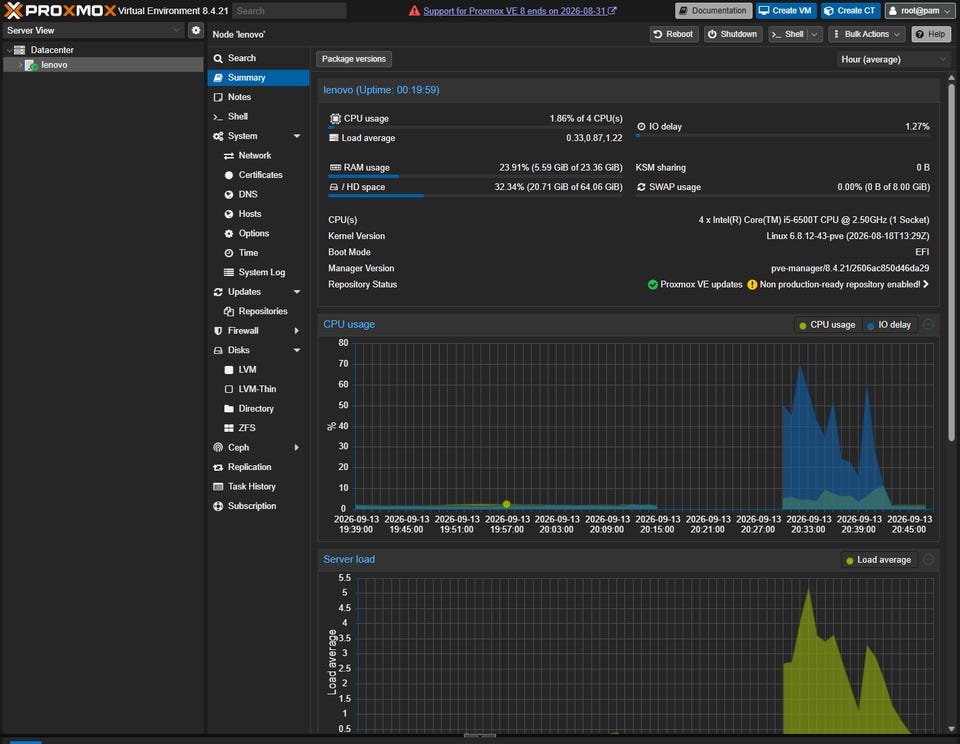This screenshot has height=744, width=960.
Task: Click the Subscription support icon
Action: 218,506
